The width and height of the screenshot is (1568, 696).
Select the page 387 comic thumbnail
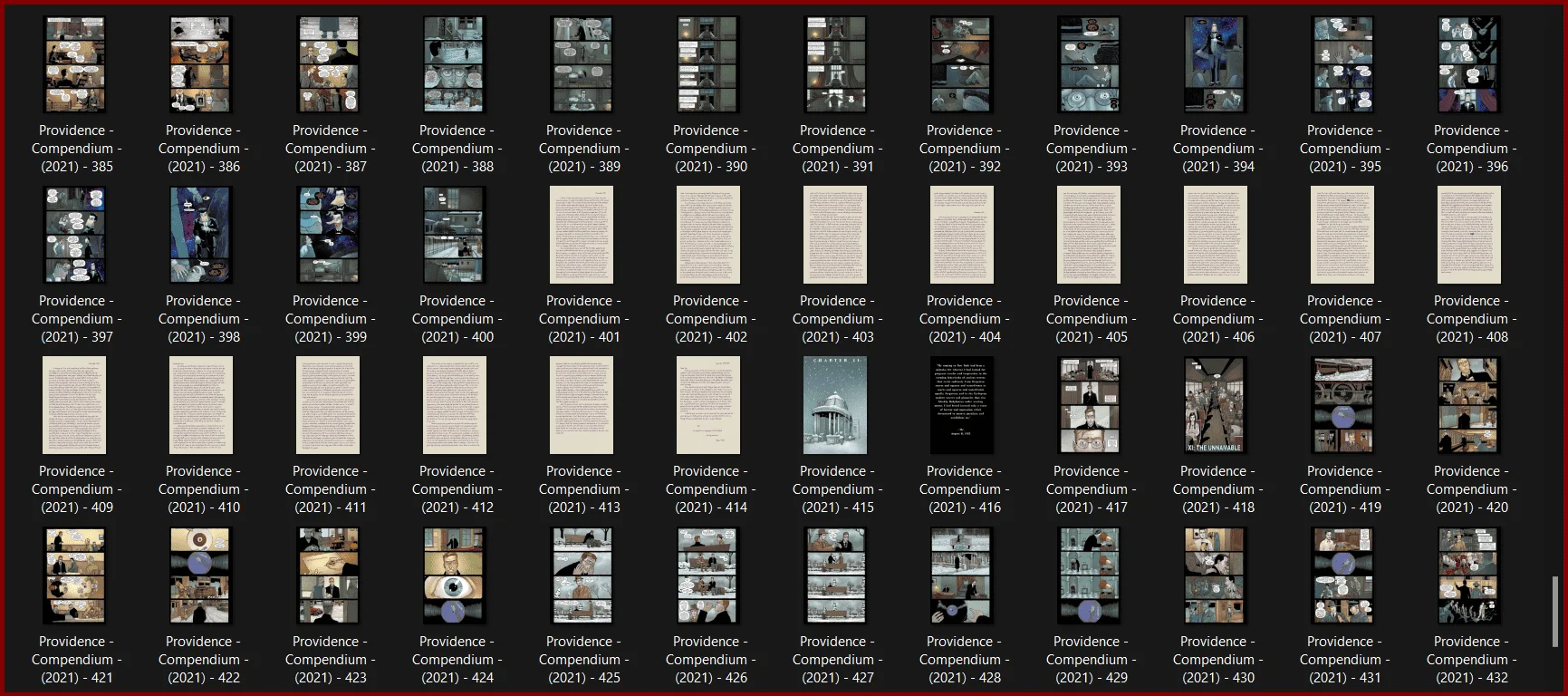point(328,64)
